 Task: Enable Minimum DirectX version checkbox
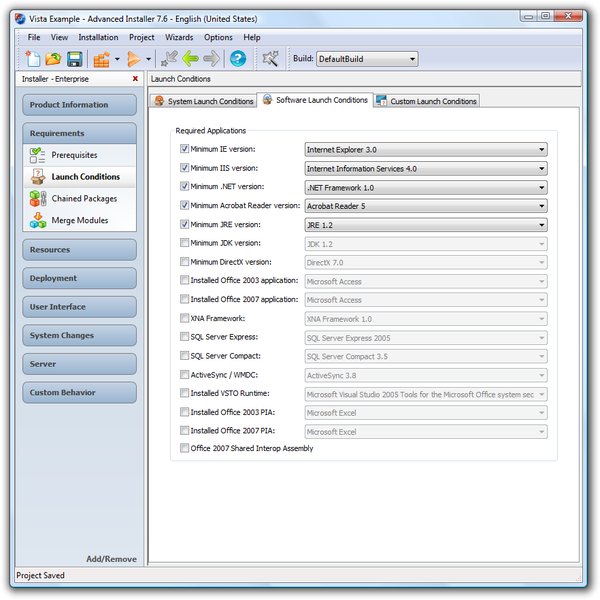coord(184,262)
